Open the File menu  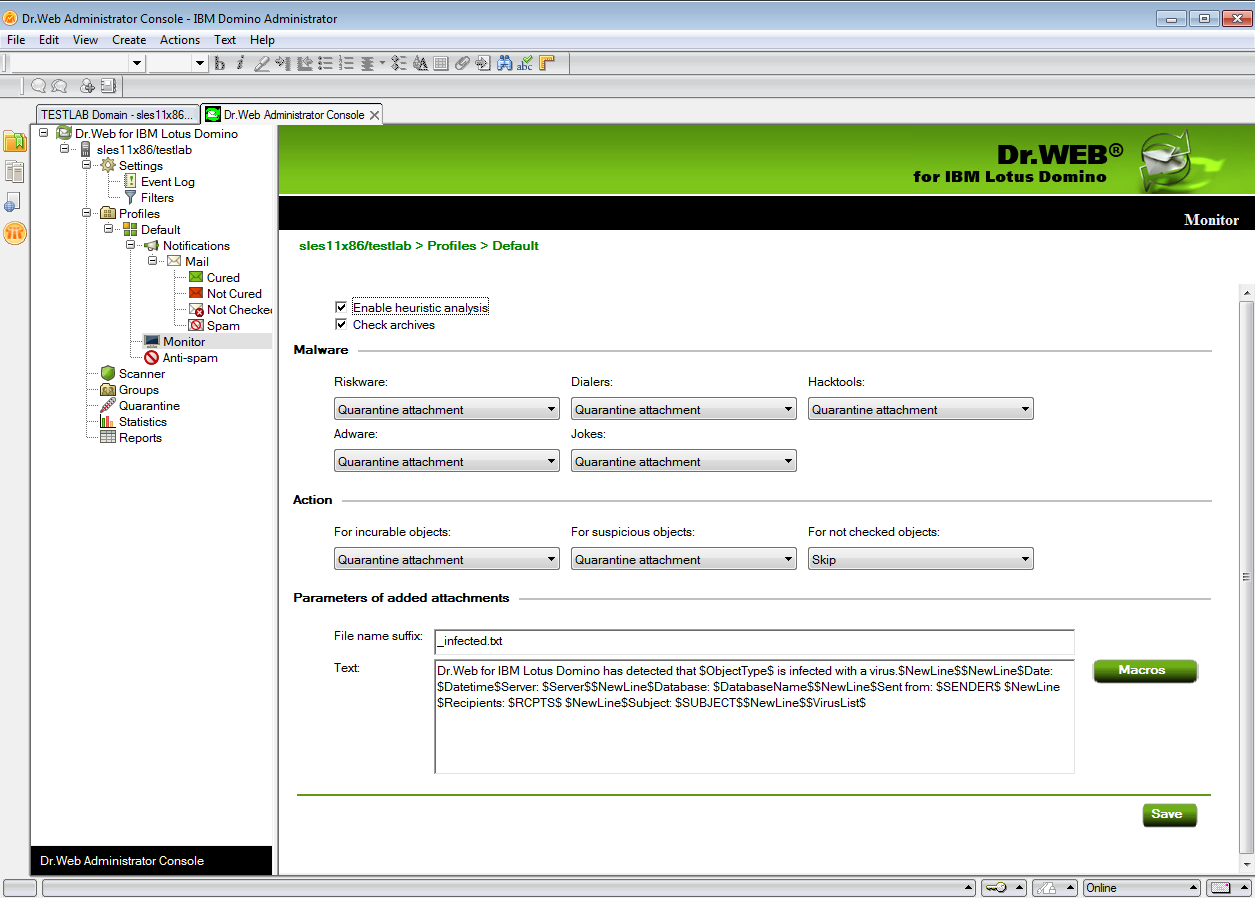(x=16, y=40)
